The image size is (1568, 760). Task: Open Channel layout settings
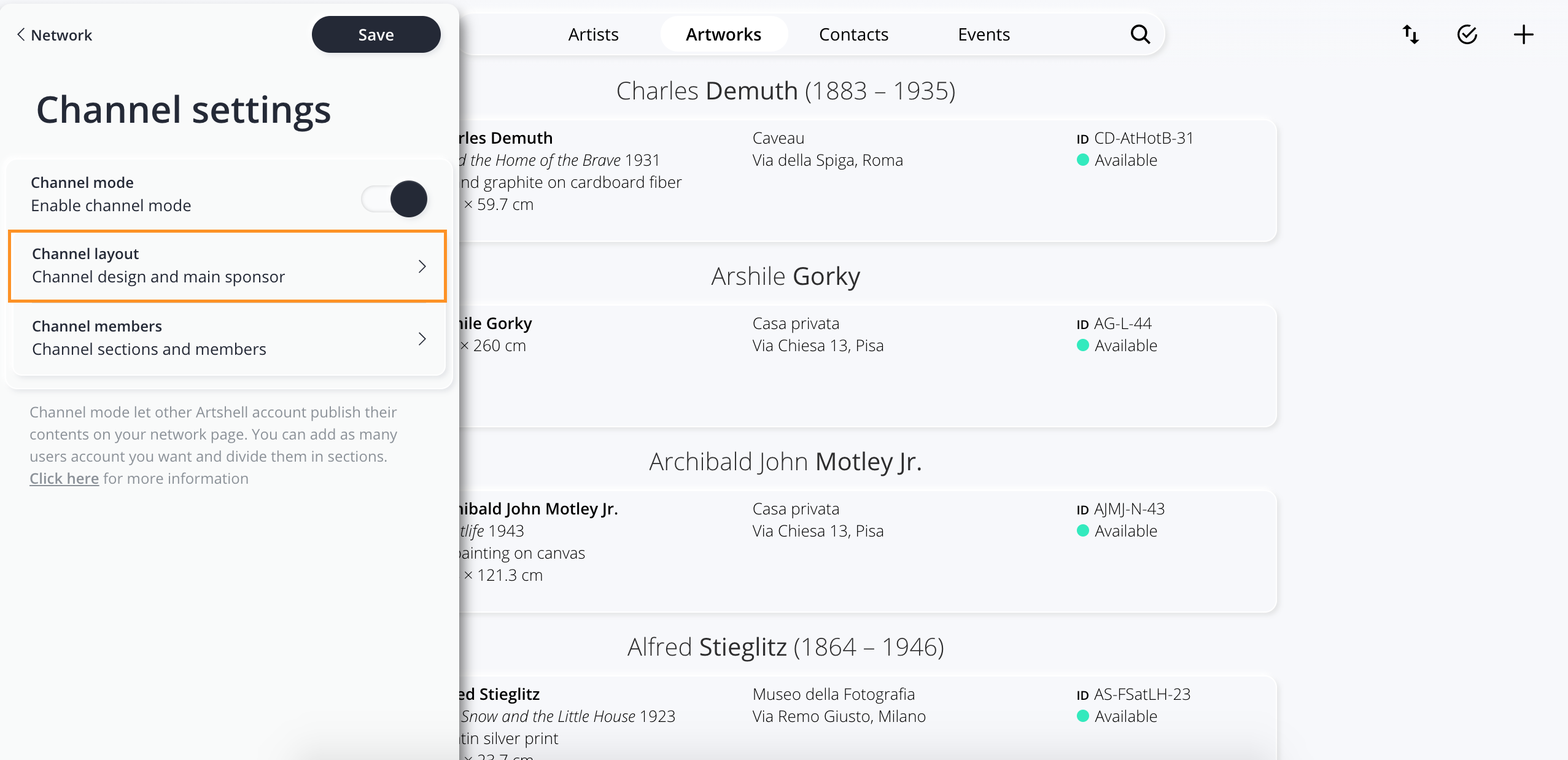point(227,266)
